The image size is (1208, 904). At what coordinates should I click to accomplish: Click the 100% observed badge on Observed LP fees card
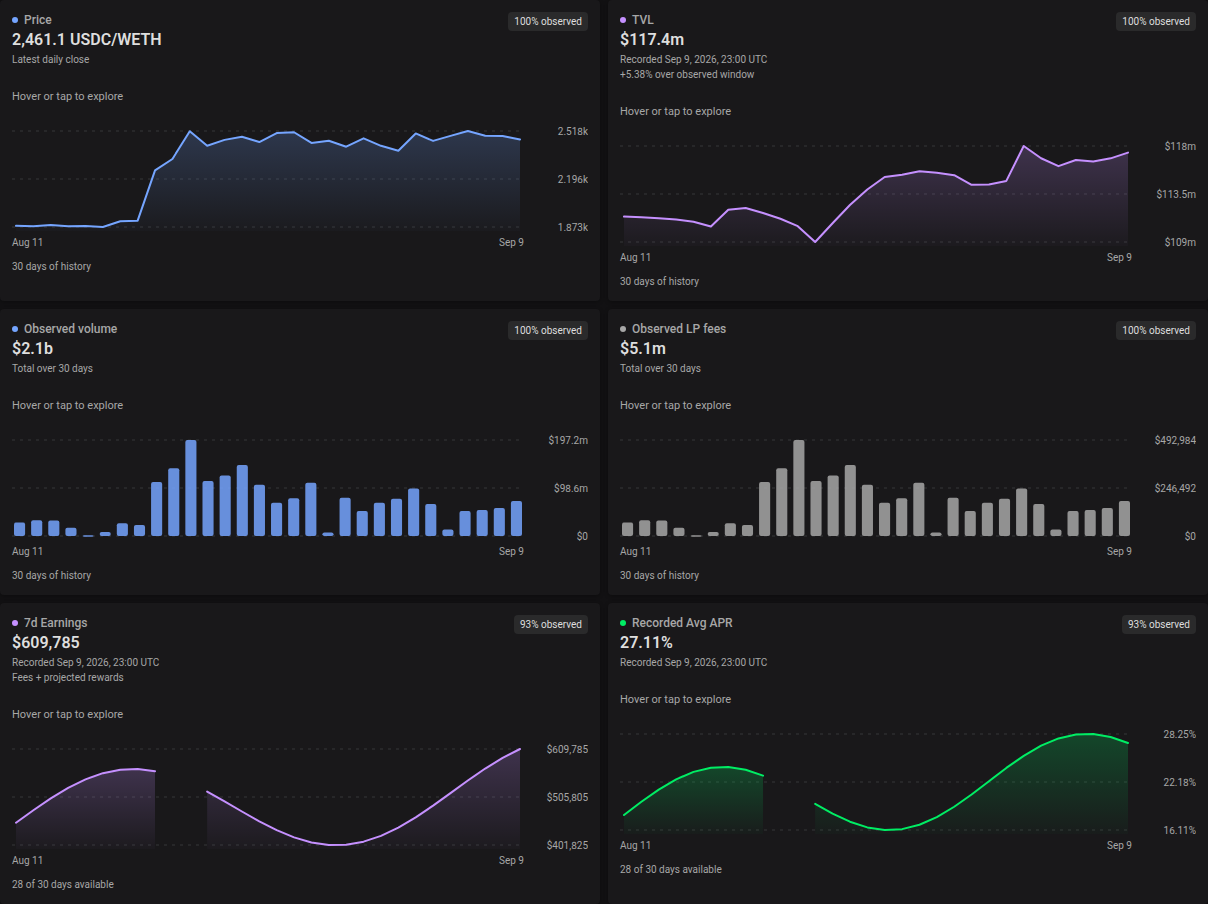[1156, 330]
